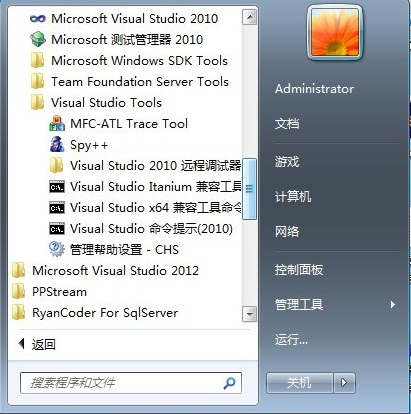Click the Microsoft Windows SDK Tools folder icon
This screenshot has height=414, width=411.
(x=37, y=61)
